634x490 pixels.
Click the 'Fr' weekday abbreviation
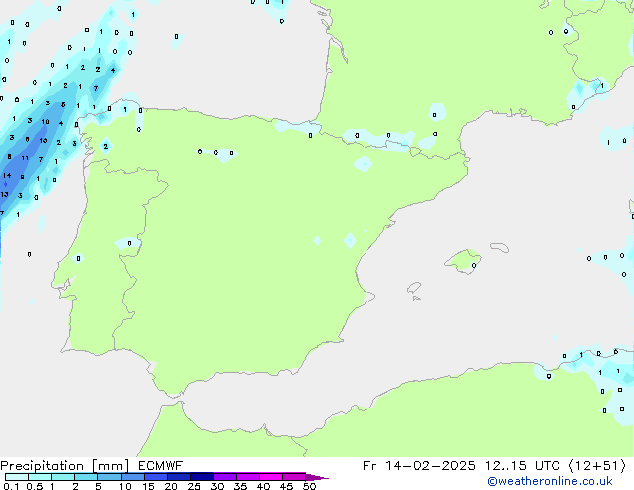[370, 466]
